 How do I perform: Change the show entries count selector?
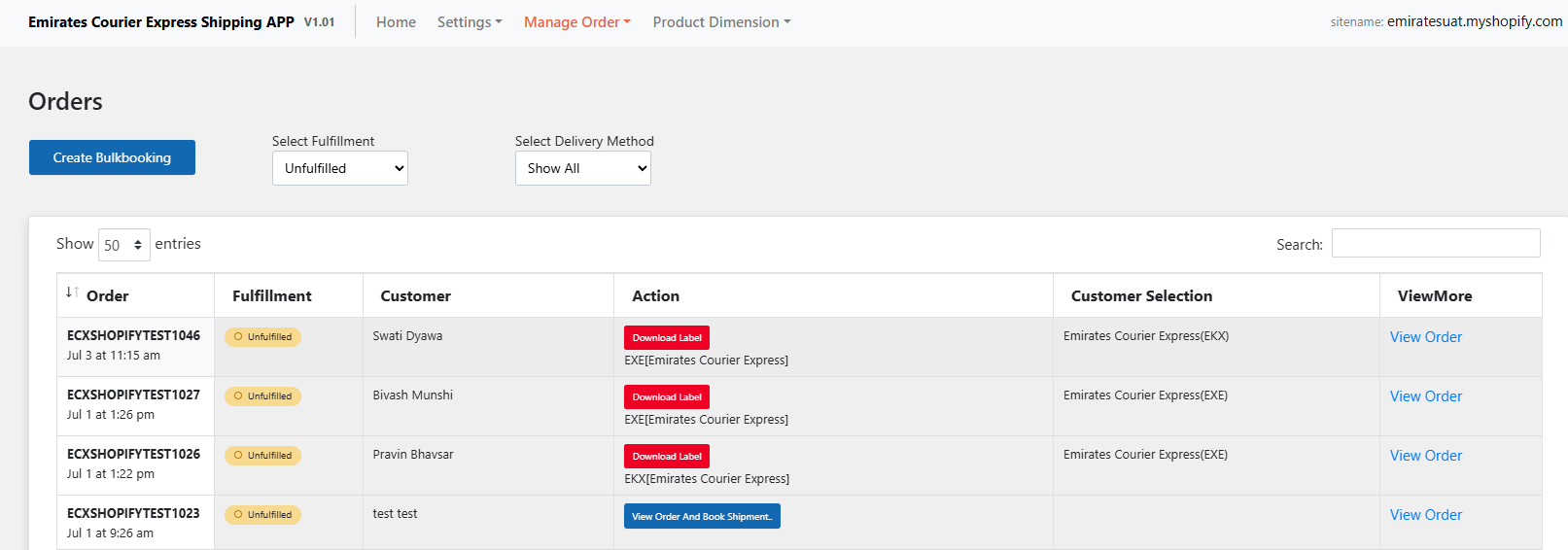(124, 245)
